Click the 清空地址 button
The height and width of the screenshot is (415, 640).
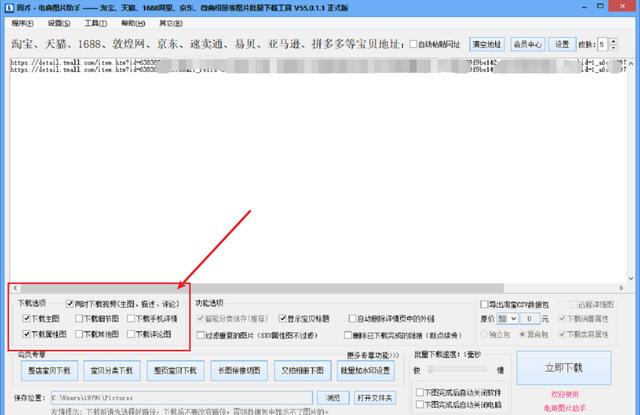pos(487,44)
